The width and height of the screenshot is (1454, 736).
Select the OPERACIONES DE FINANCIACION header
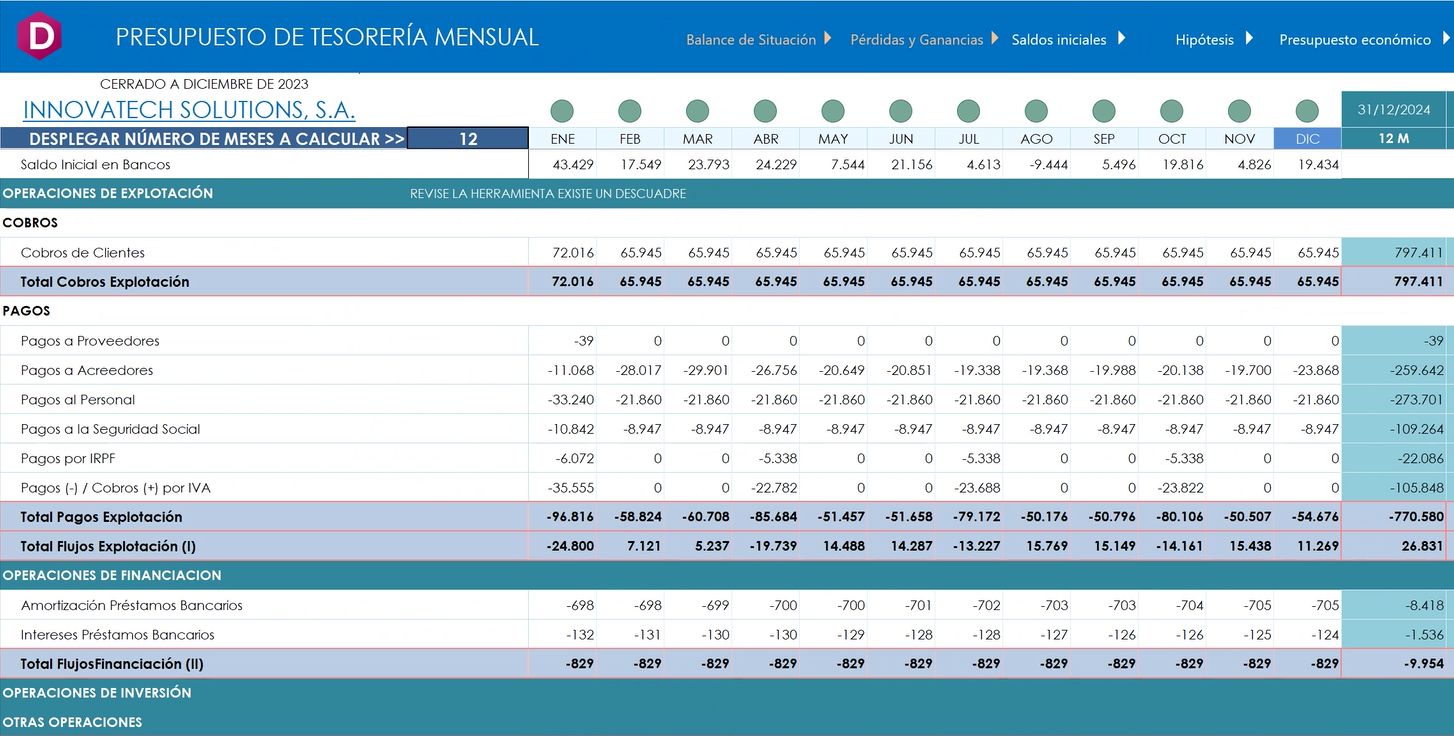tap(112, 575)
